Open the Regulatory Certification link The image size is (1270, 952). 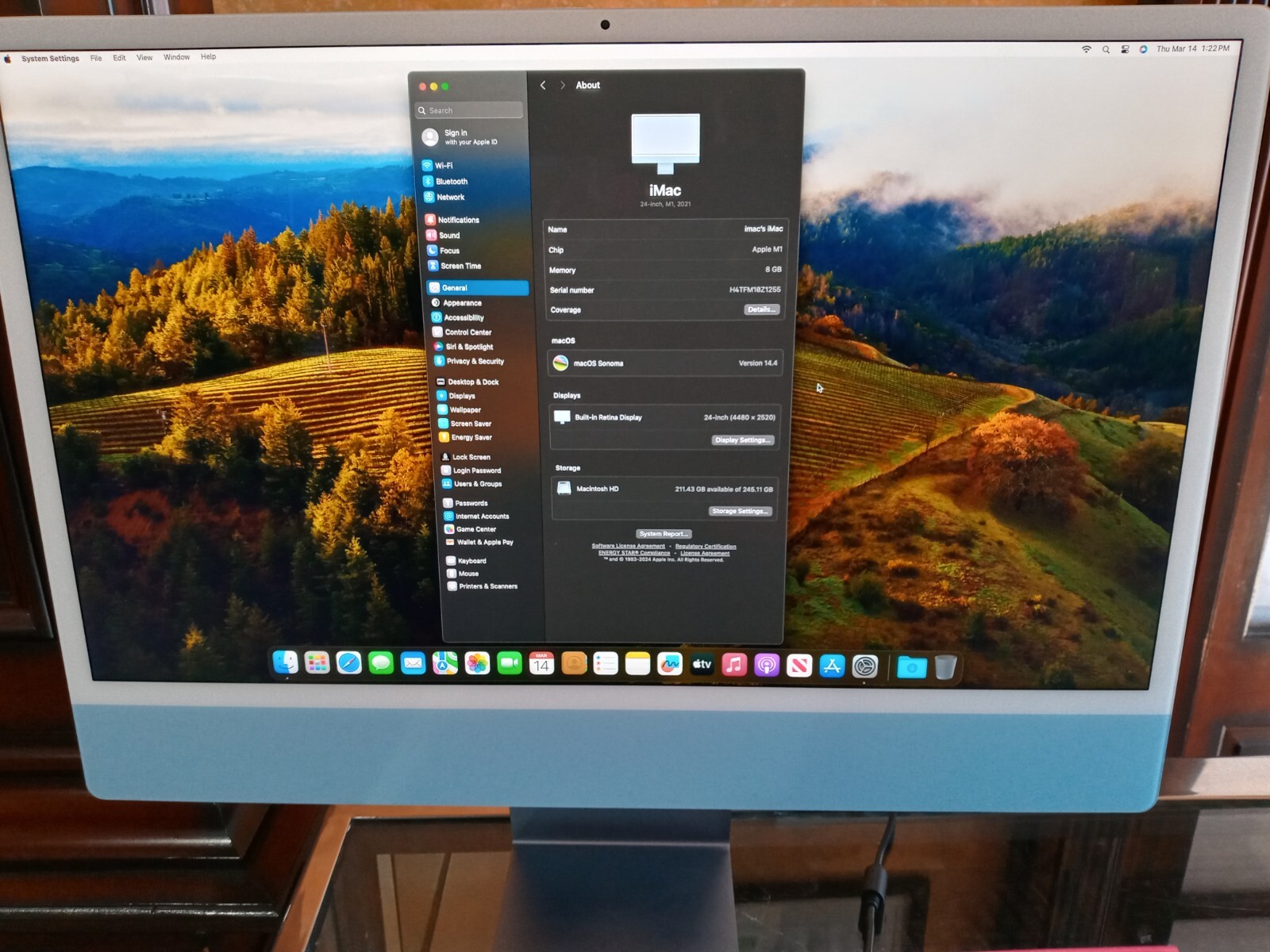(x=706, y=546)
